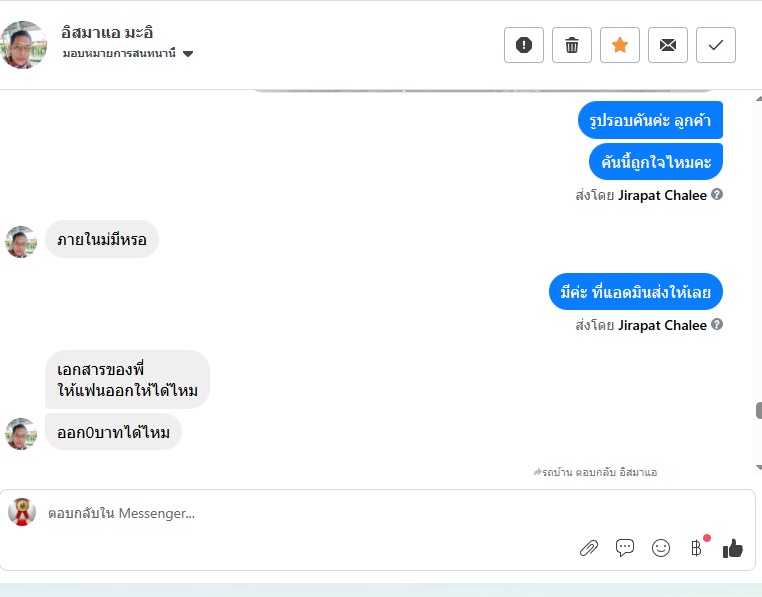Open saved replies speech bubble icon
This screenshot has width=762, height=597.
(x=624, y=548)
